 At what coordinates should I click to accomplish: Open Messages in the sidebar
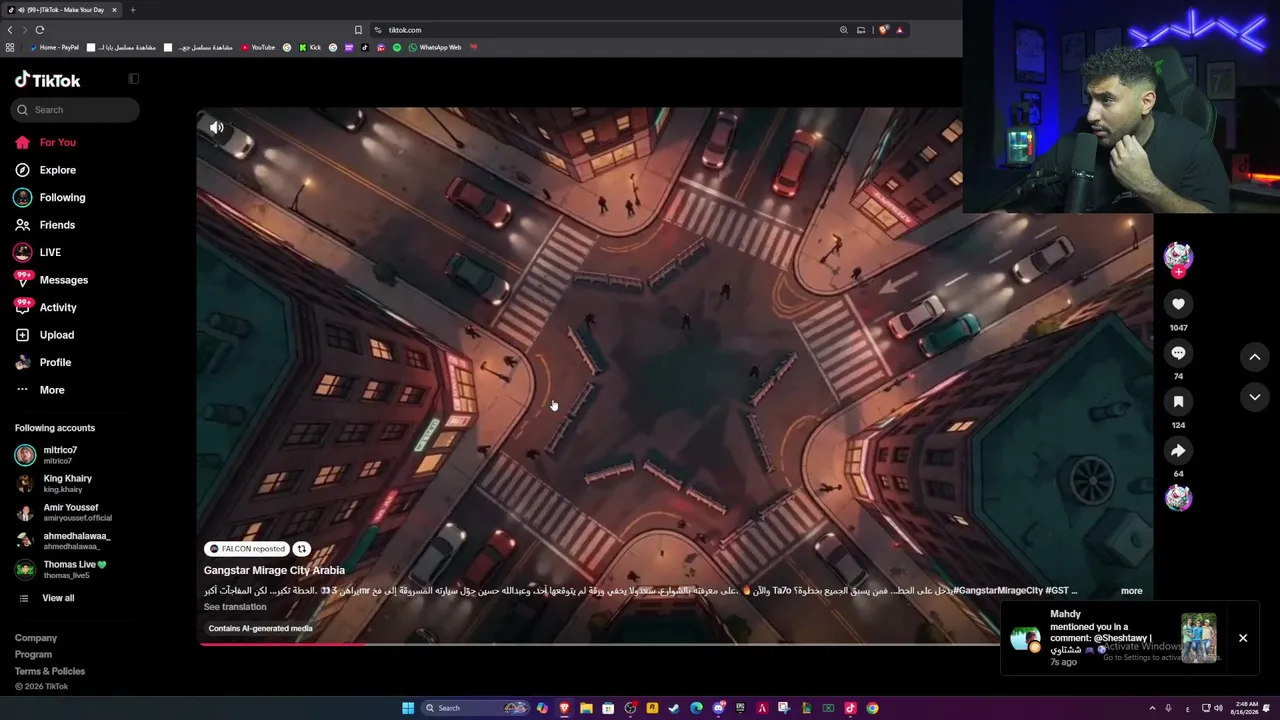click(63, 280)
